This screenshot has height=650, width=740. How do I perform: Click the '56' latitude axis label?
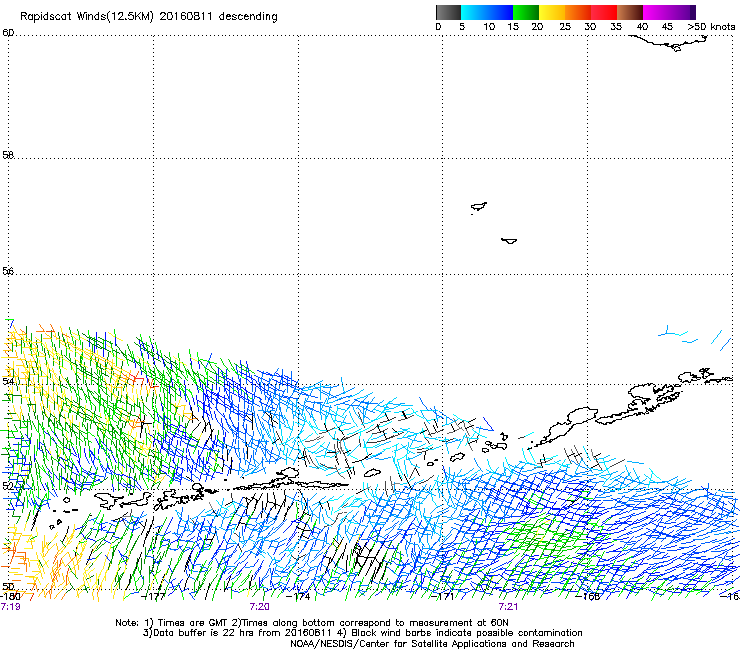(8, 271)
